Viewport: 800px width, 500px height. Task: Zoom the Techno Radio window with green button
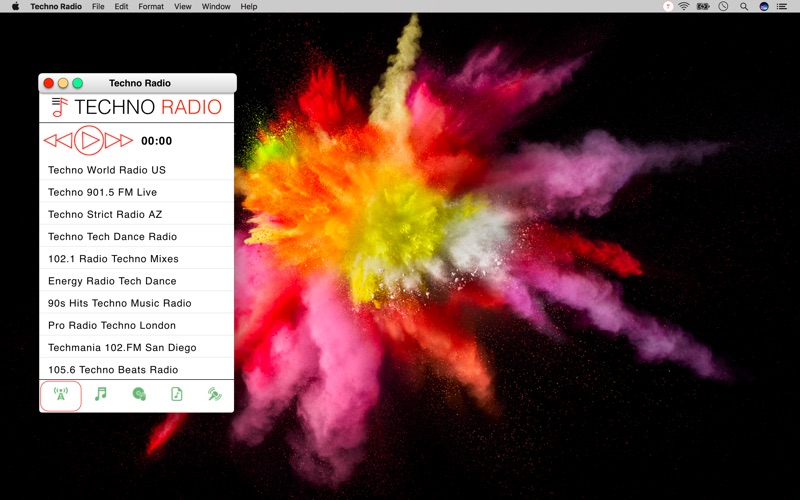coord(78,83)
